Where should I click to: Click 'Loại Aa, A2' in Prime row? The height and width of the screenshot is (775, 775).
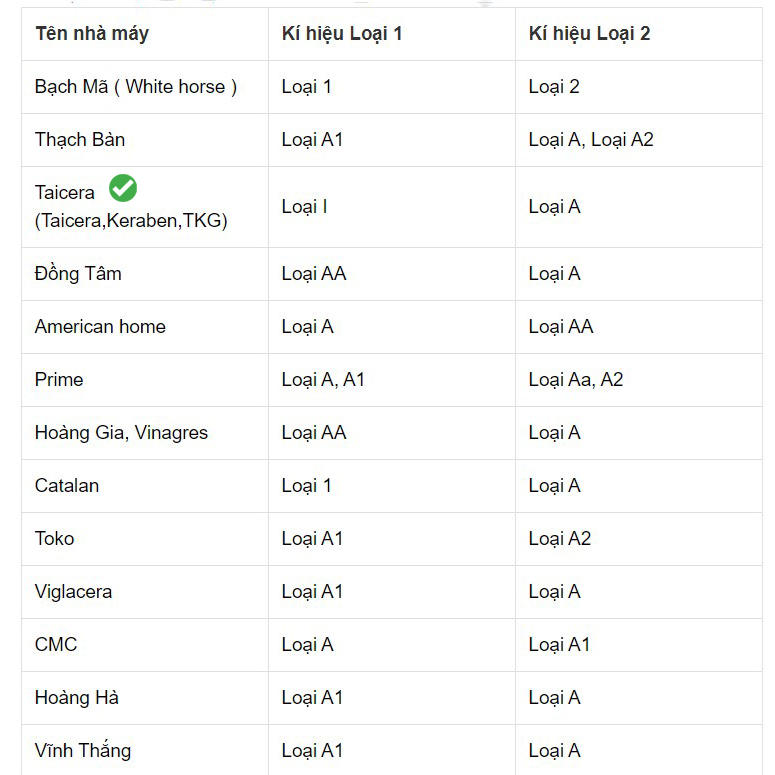point(576,380)
